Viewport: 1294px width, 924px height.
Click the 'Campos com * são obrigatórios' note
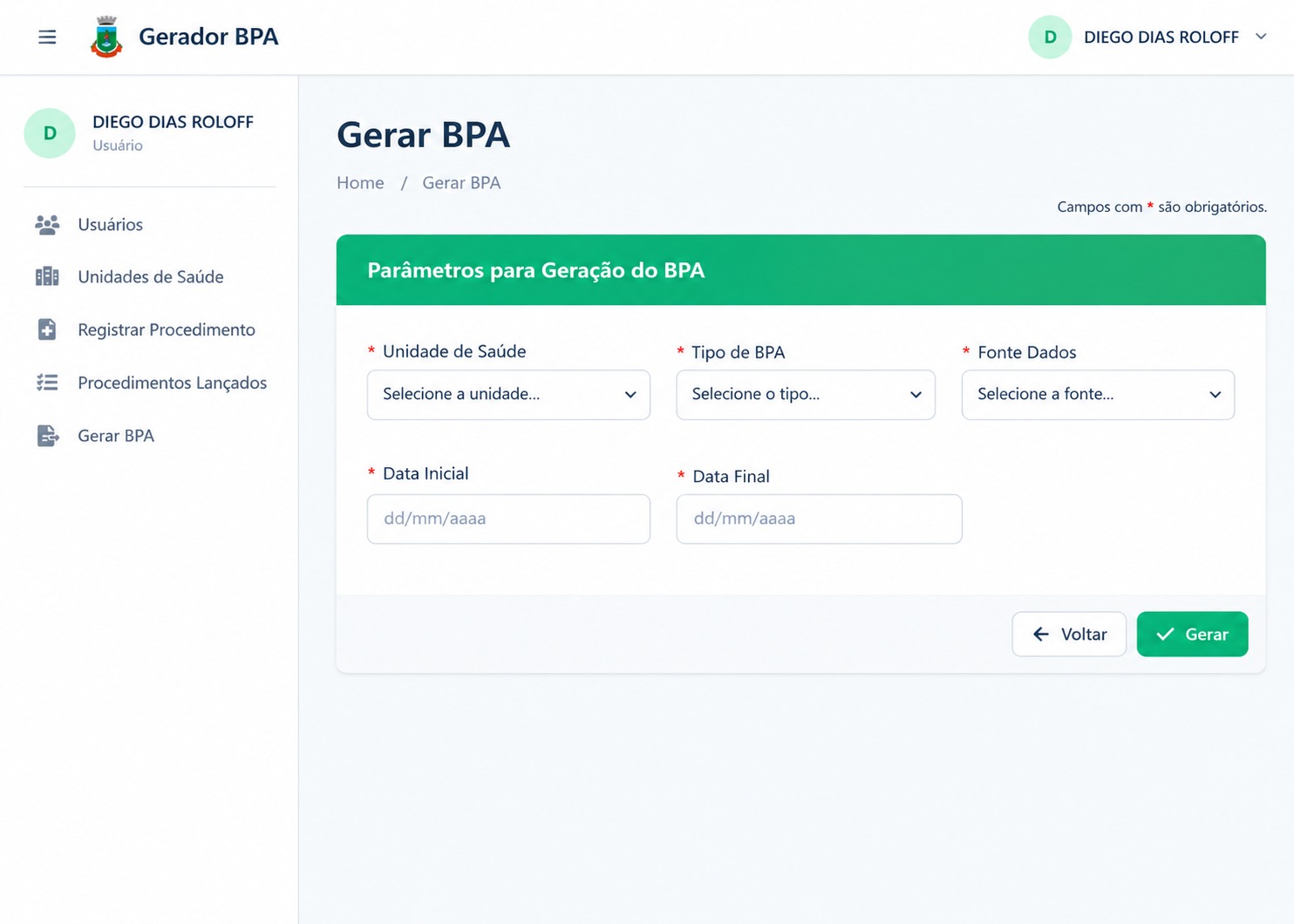tap(1161, 207)
